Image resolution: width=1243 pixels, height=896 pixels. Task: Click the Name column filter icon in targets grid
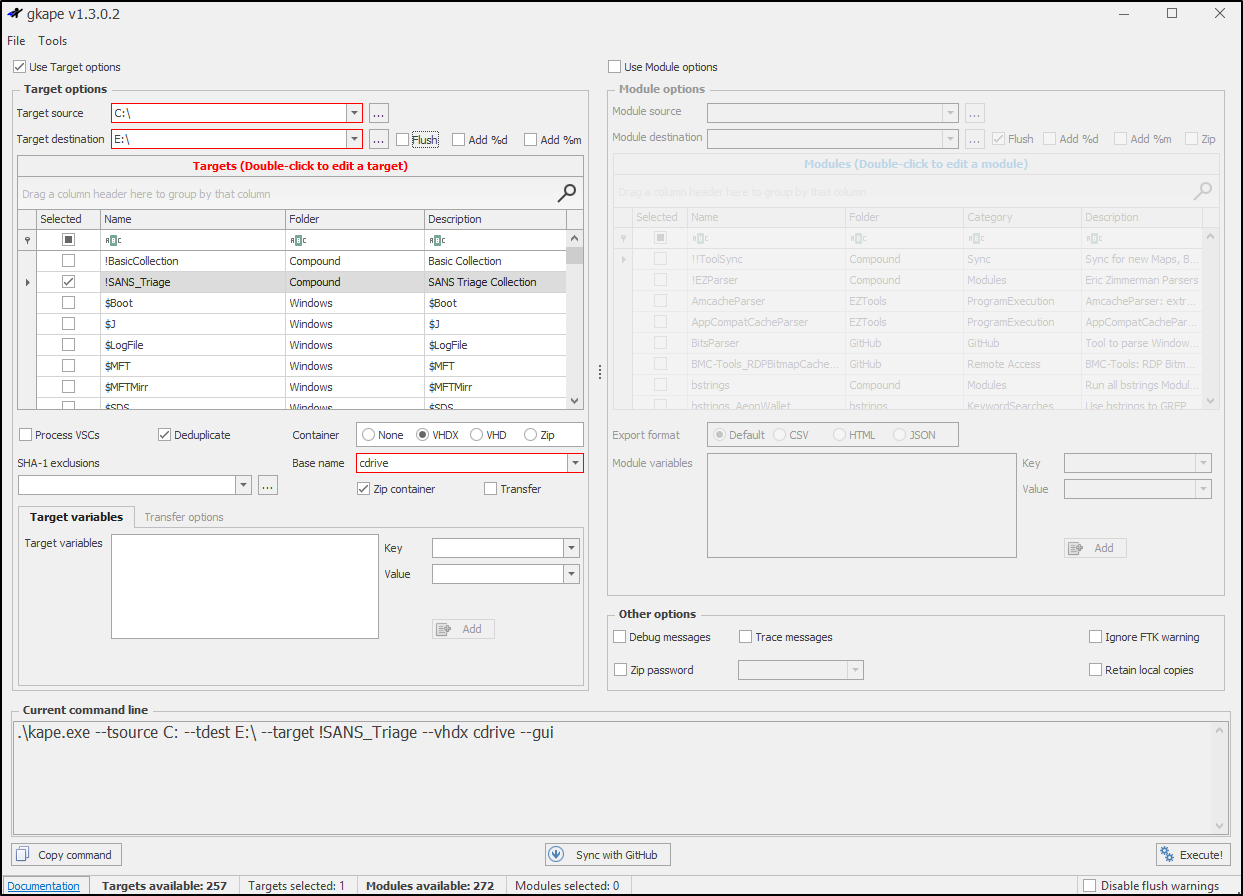(113, 240)
